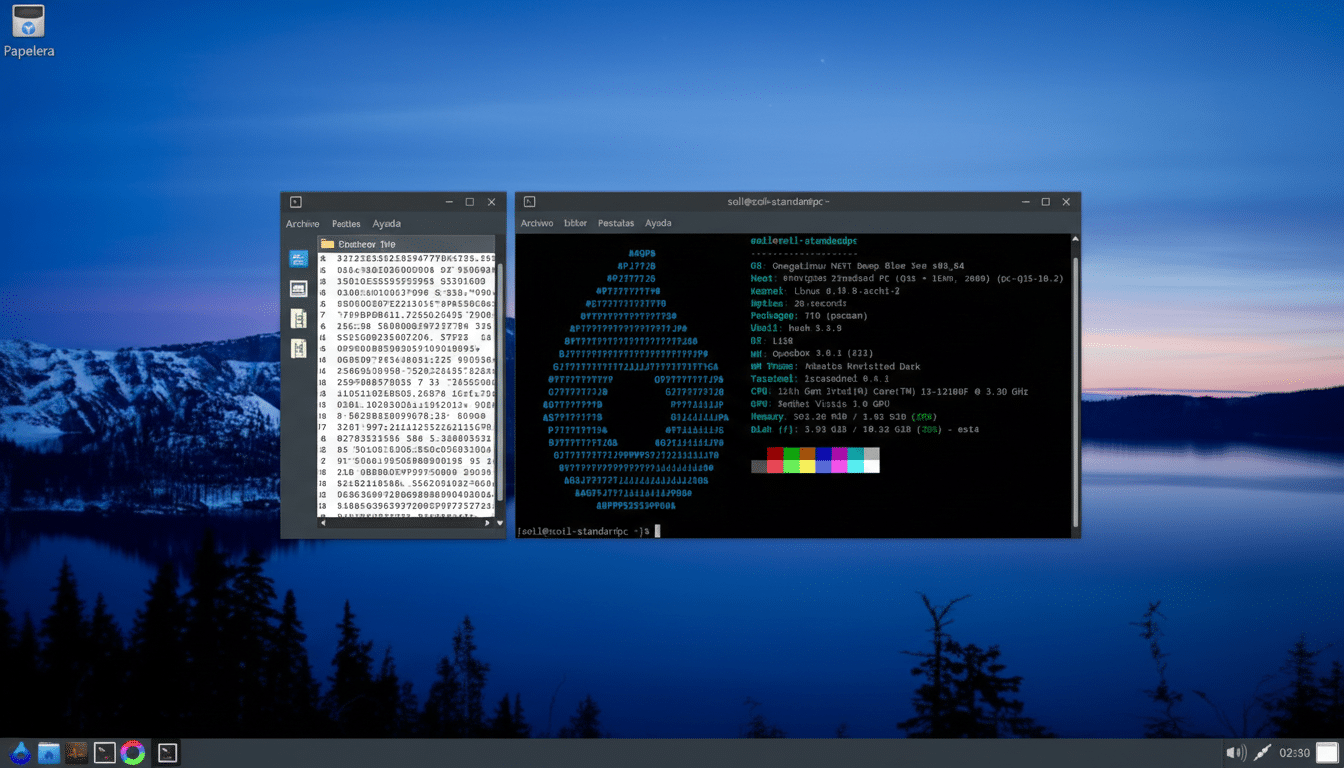
Task: Mute the speaker in the system tray
Action: tap(1235, 752)
